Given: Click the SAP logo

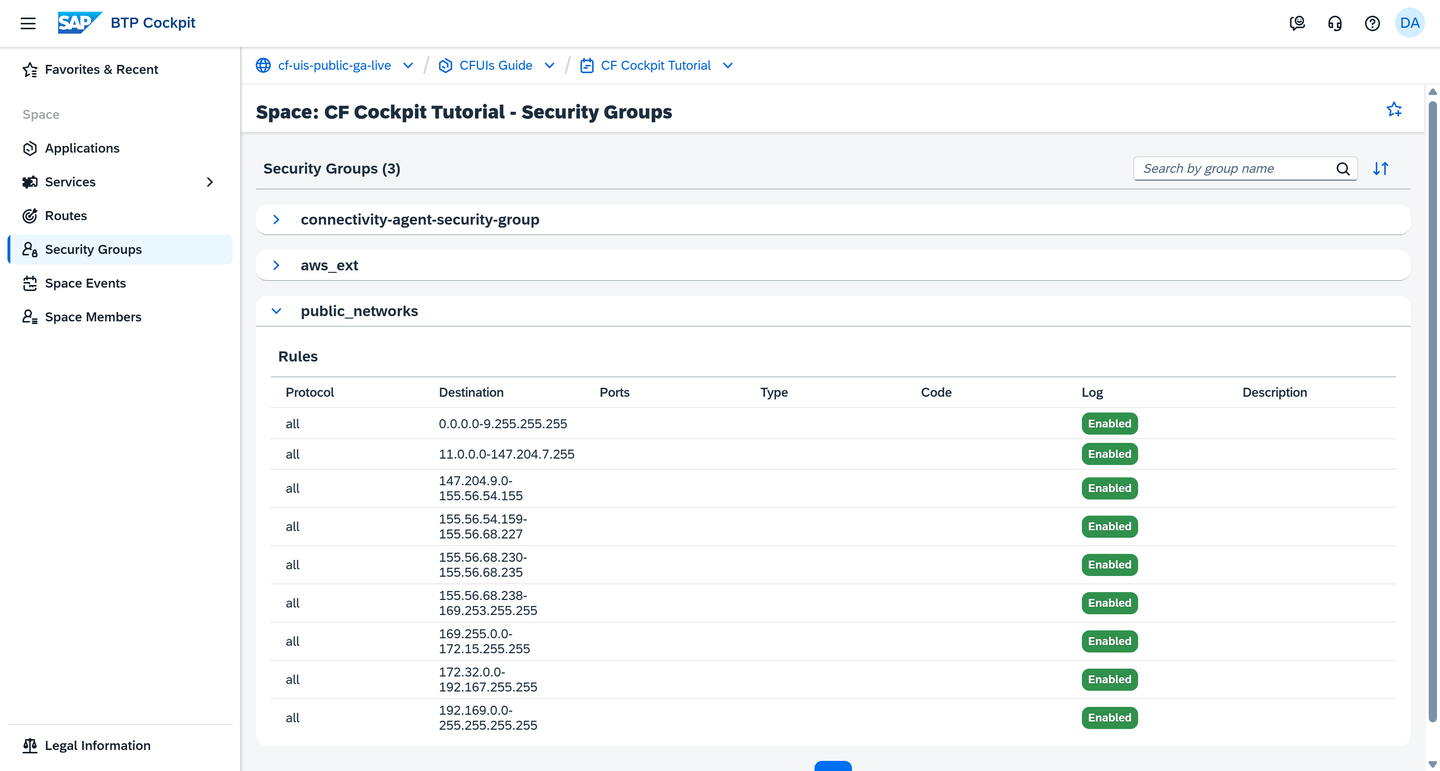Looking at the screenshot, I should pyautogui.click(x=79, y=23).
